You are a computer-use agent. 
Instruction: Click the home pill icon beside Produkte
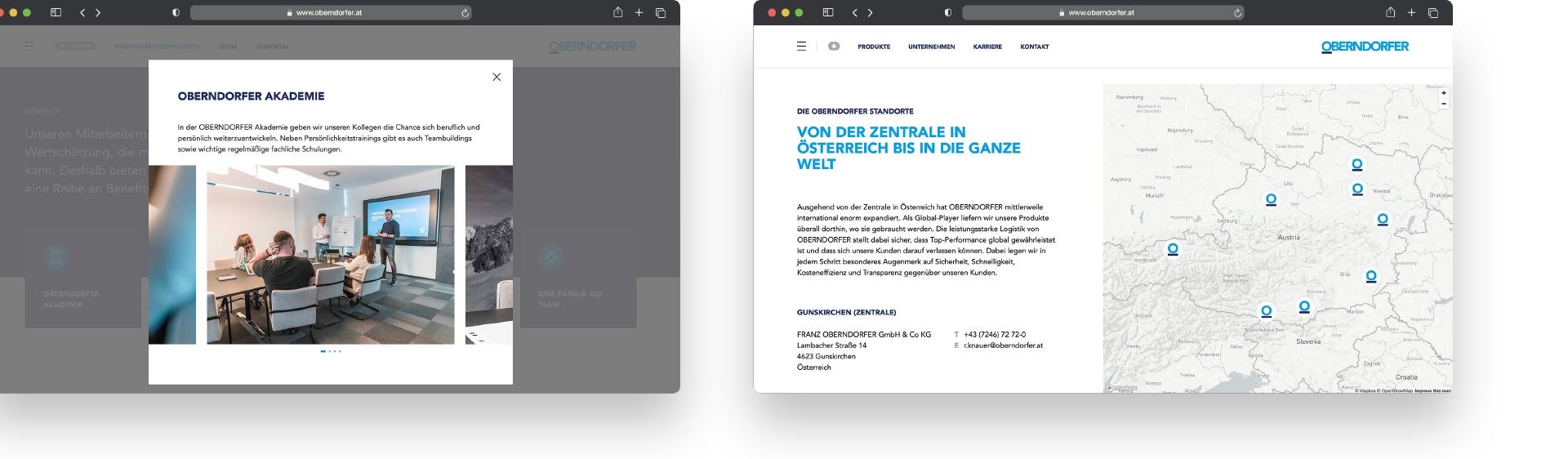pos(834,47)
